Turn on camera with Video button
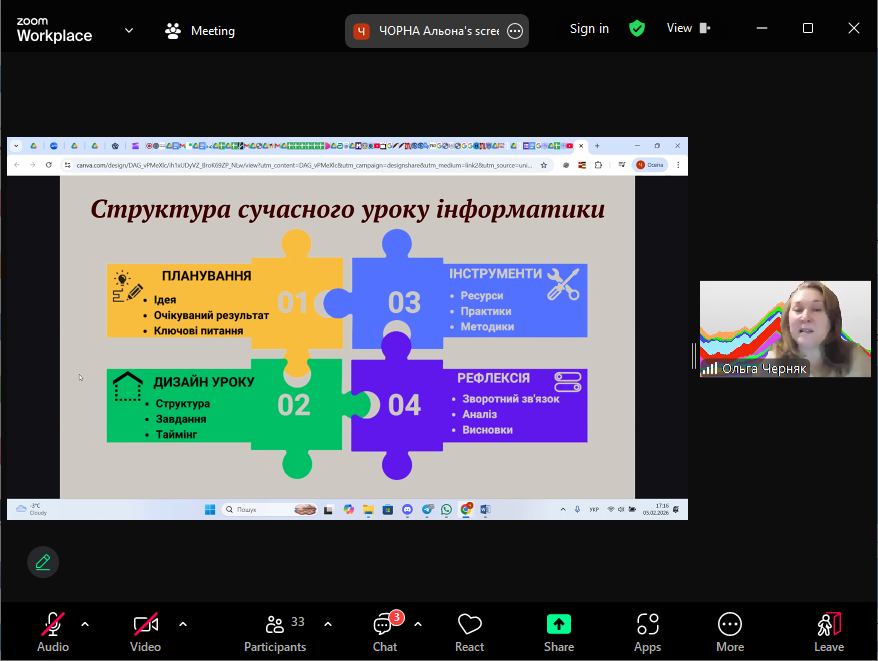The height and width of the screenshot is (661, 878). point(145,631)
